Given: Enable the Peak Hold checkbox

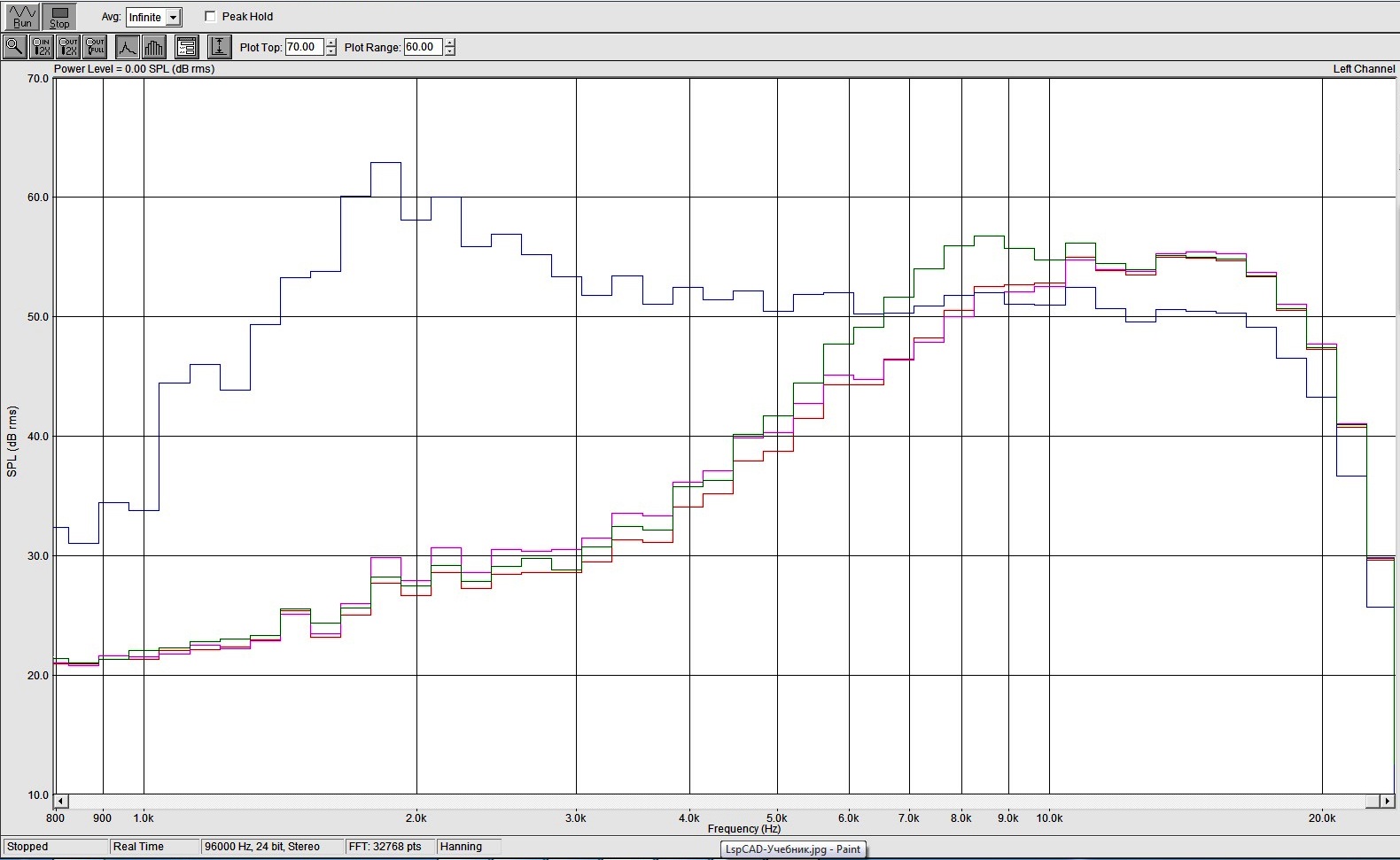Looking at the screenshot, I should pyautogui.click(x=210, y=16).
